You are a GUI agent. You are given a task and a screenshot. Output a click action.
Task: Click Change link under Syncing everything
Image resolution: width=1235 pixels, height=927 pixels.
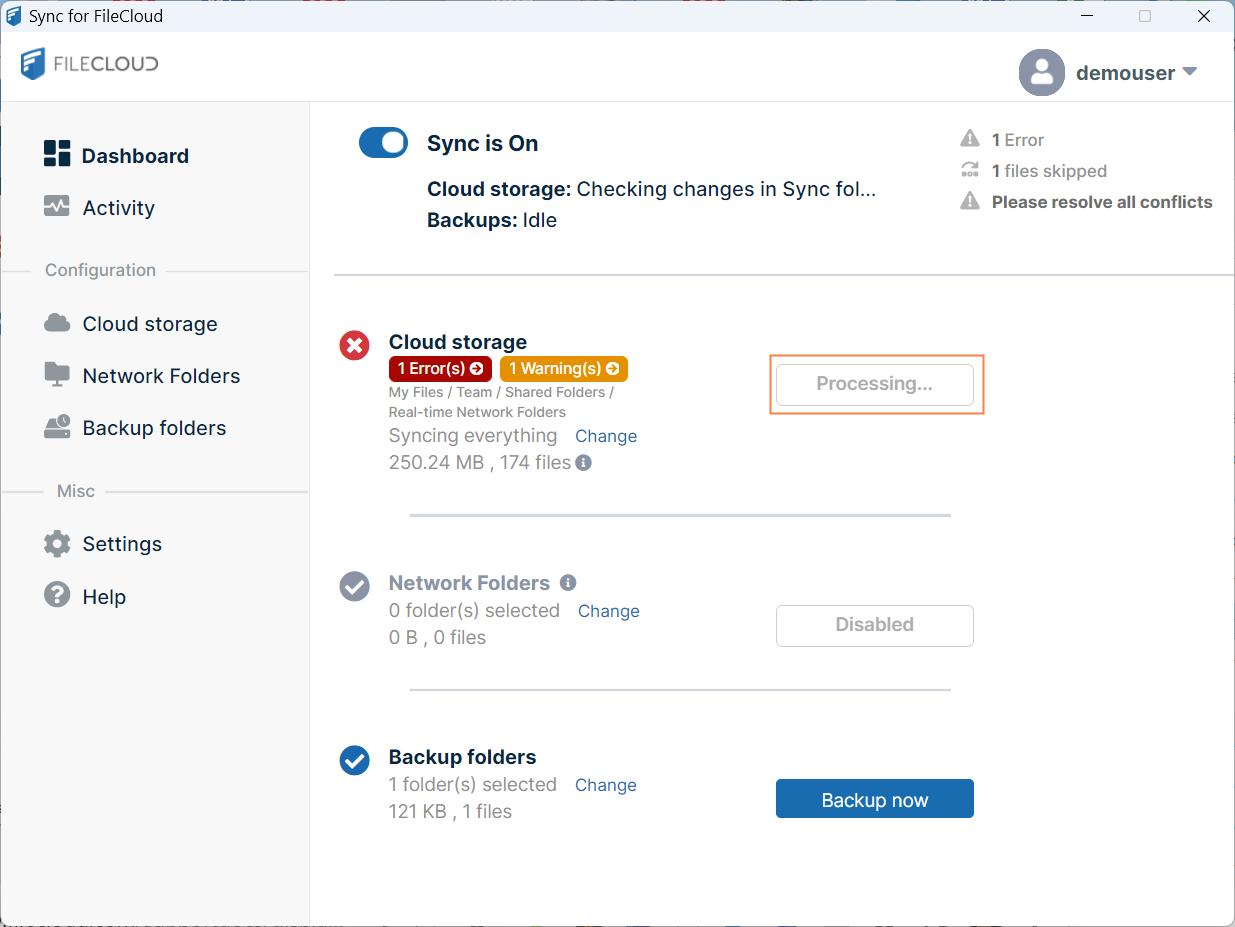[x=605, y=436]
